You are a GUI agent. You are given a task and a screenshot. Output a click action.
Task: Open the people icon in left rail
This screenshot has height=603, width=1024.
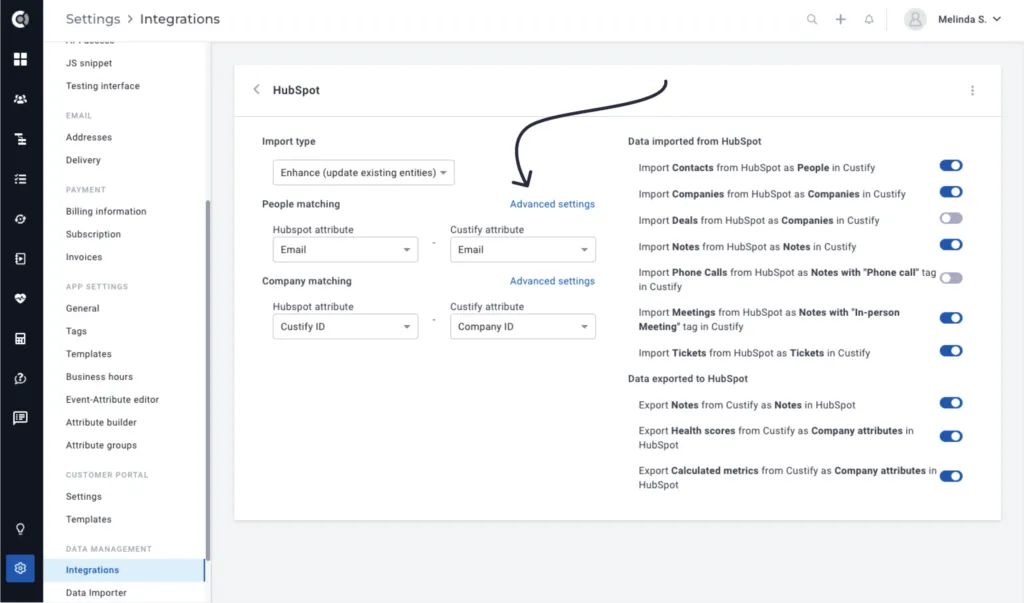(20, 99)
